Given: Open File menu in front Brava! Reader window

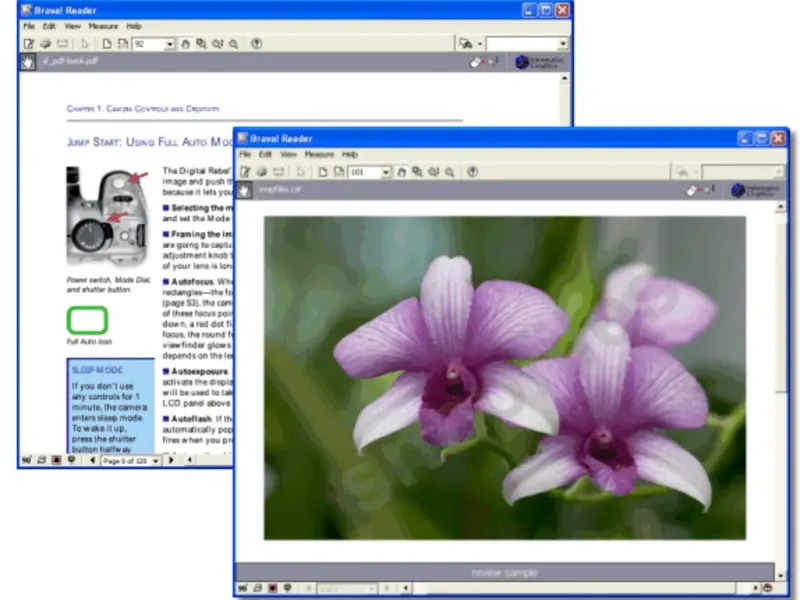Looking at the screenshot, I should tap(245, 154).
